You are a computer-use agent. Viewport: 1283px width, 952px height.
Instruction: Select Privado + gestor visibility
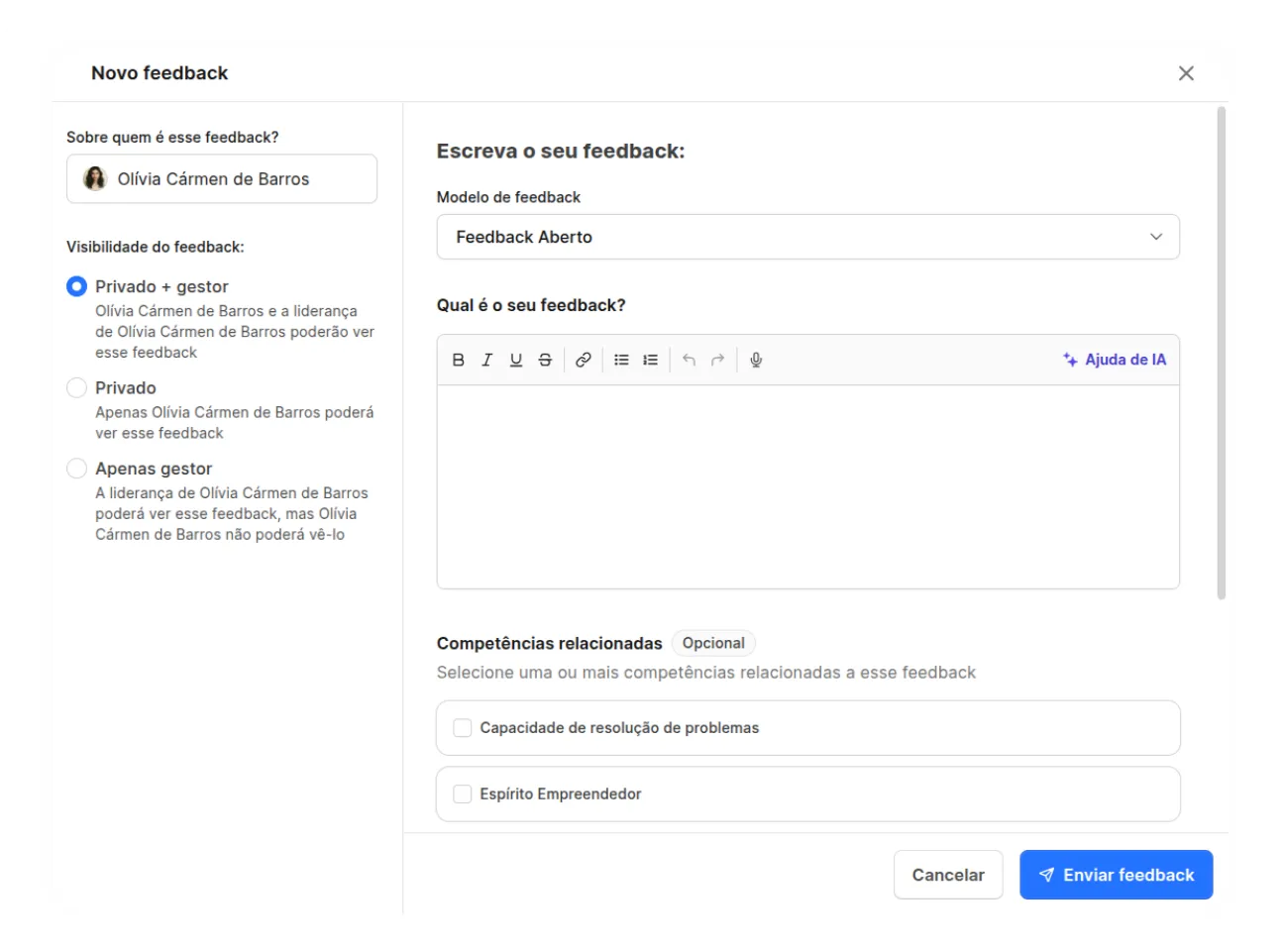[x=76, y=286]
